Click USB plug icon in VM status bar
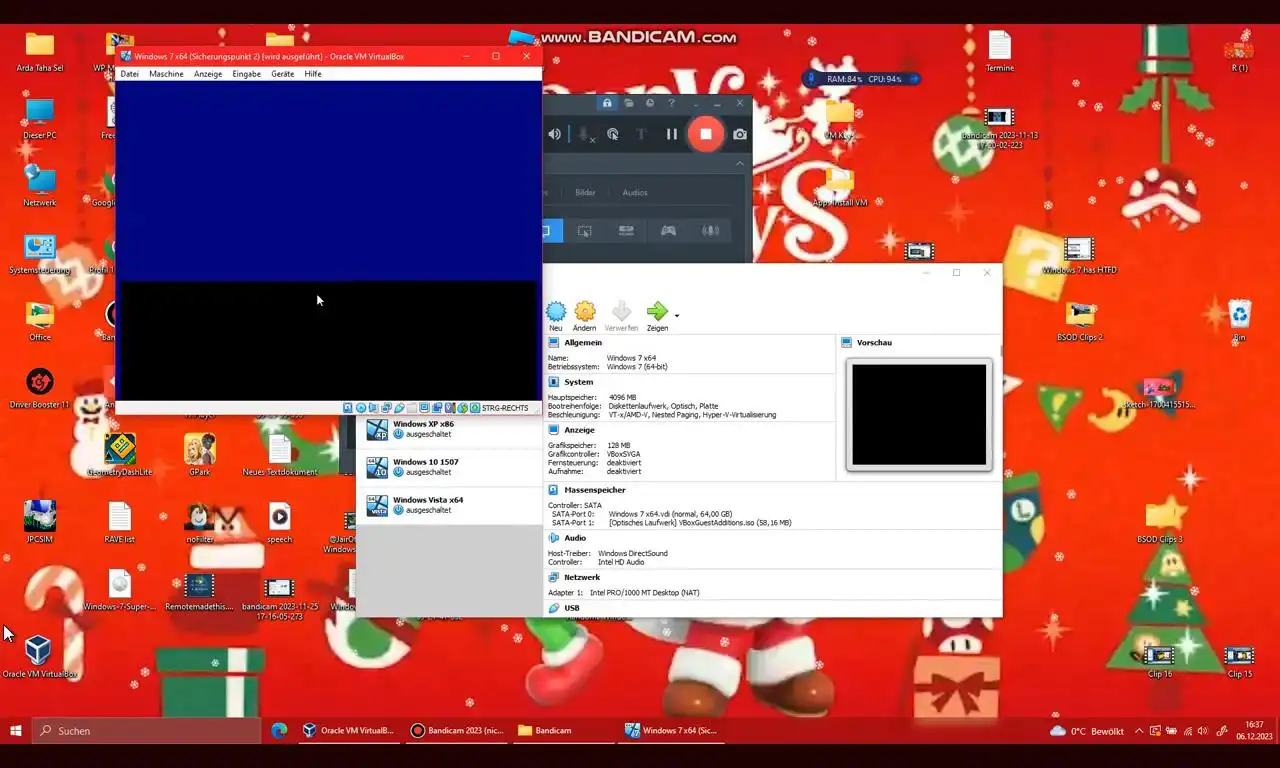Viewport: 1280px width, 768px height. [399, 408]
